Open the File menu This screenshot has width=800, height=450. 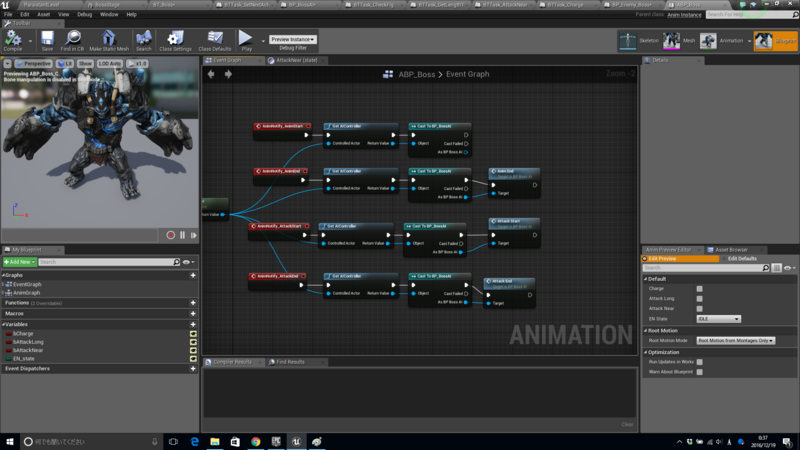coord(8,14)
